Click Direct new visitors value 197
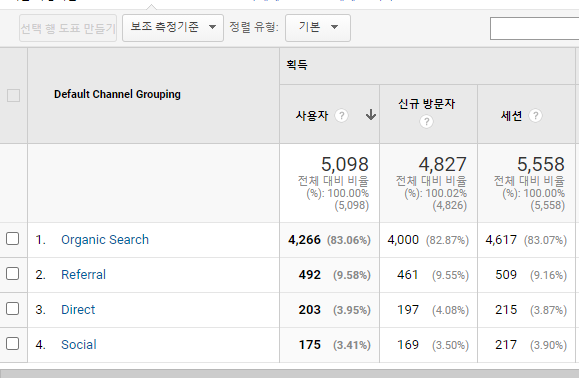This screenshot has width=579, height=384. pyautogui.click(x=408, y=309)
